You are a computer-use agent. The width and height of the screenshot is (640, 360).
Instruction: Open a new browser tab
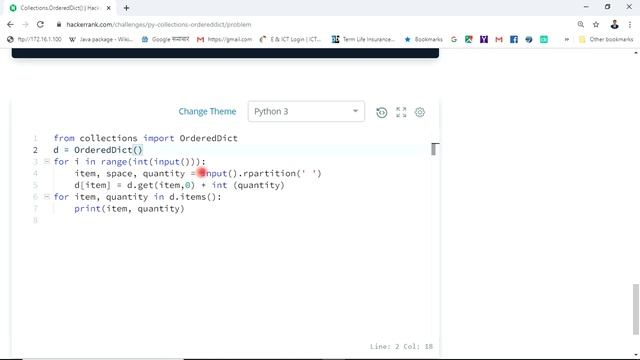127,8
